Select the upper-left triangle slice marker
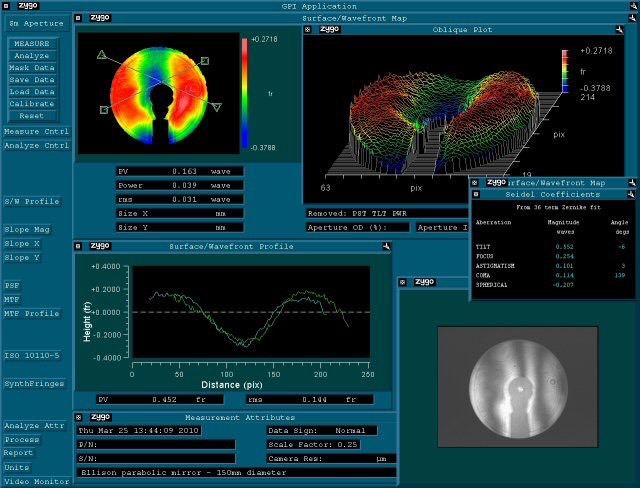640x488 pixels. pos(102,58)
